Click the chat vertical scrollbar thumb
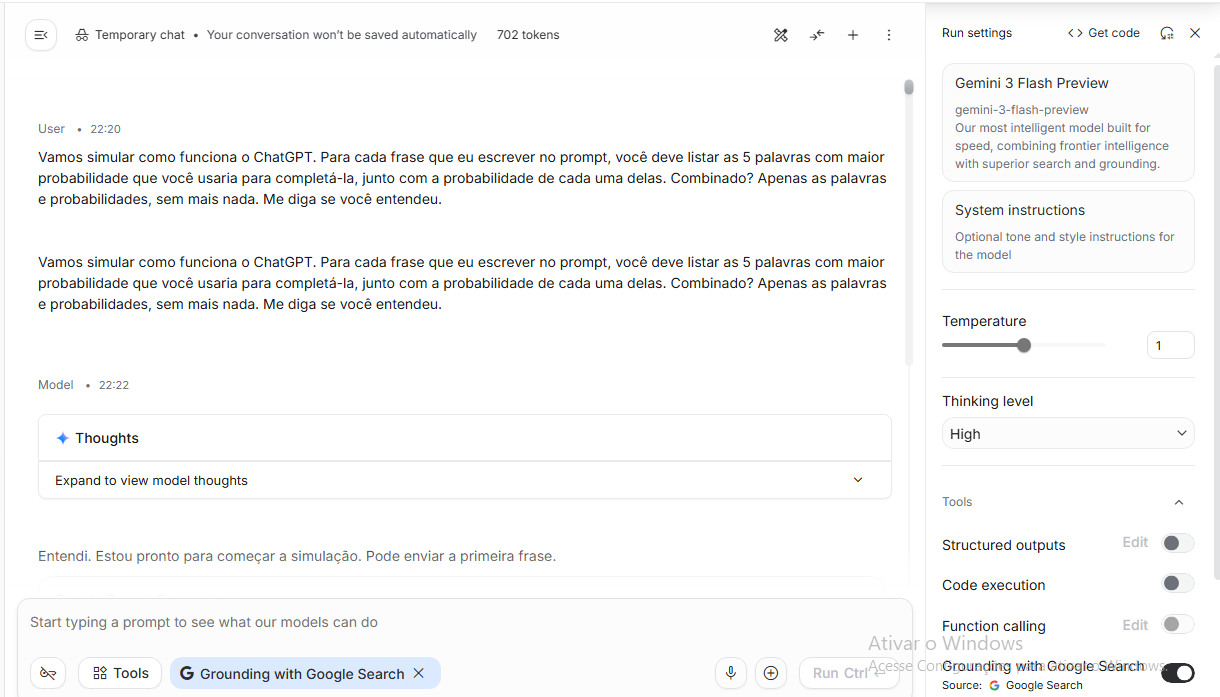The width and height of the screenshot is (1220, 697). click(909, 87)
